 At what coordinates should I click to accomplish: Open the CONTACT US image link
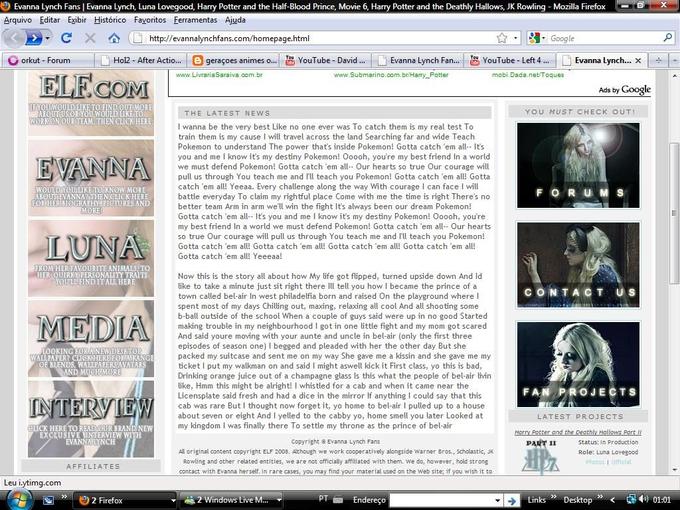pyautogui.click(x=578, y=265)
